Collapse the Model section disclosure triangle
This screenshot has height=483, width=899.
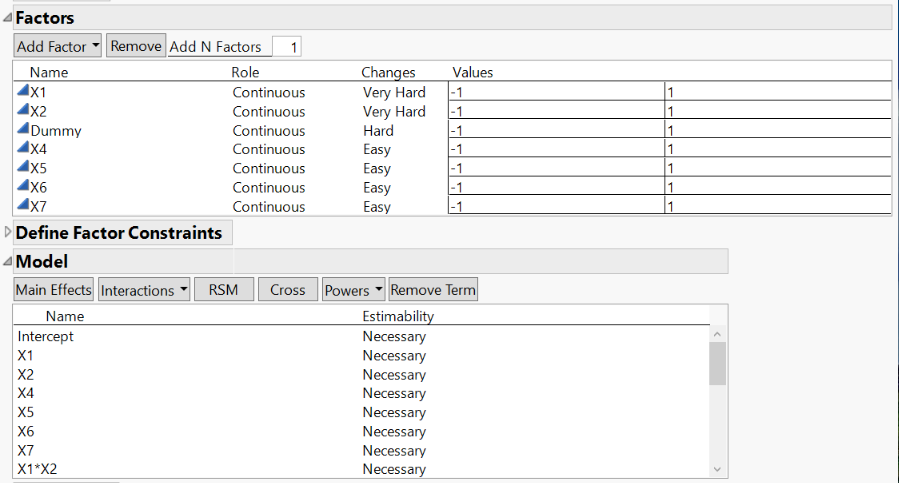(8, 262)
